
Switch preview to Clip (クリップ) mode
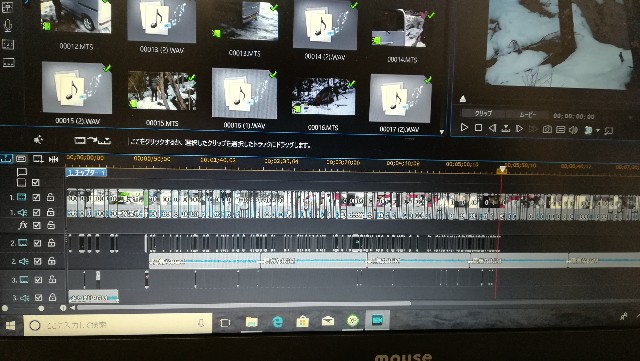click(x=483, y=114)
